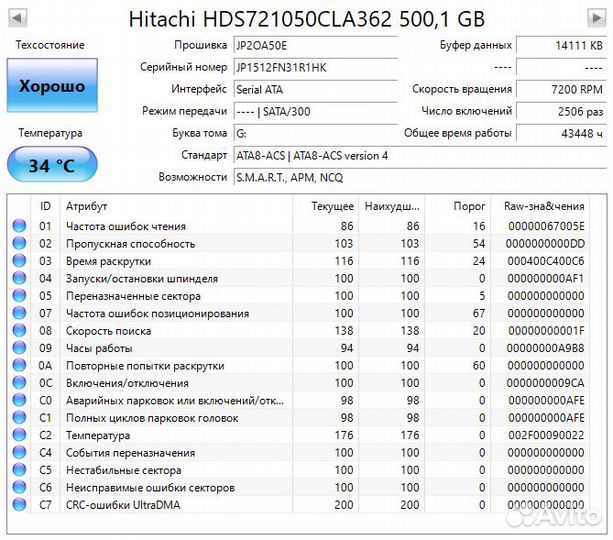Click the transfer mode field SATA/300

[315, 111]
